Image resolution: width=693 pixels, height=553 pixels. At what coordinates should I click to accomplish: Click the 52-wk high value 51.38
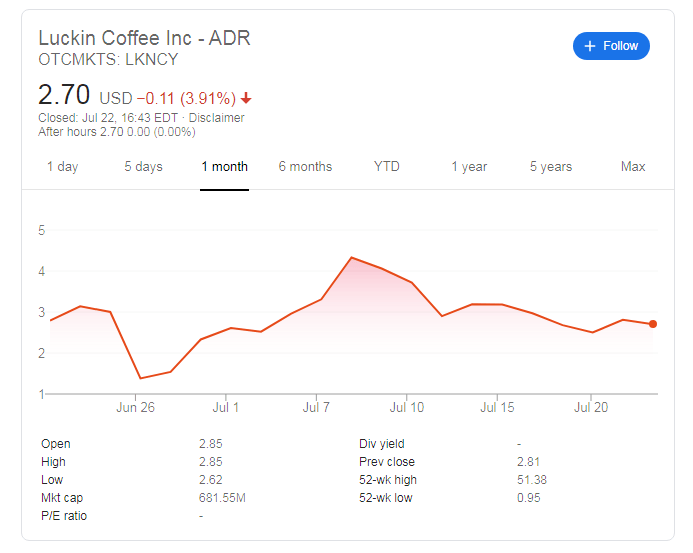tap(532, 480)
